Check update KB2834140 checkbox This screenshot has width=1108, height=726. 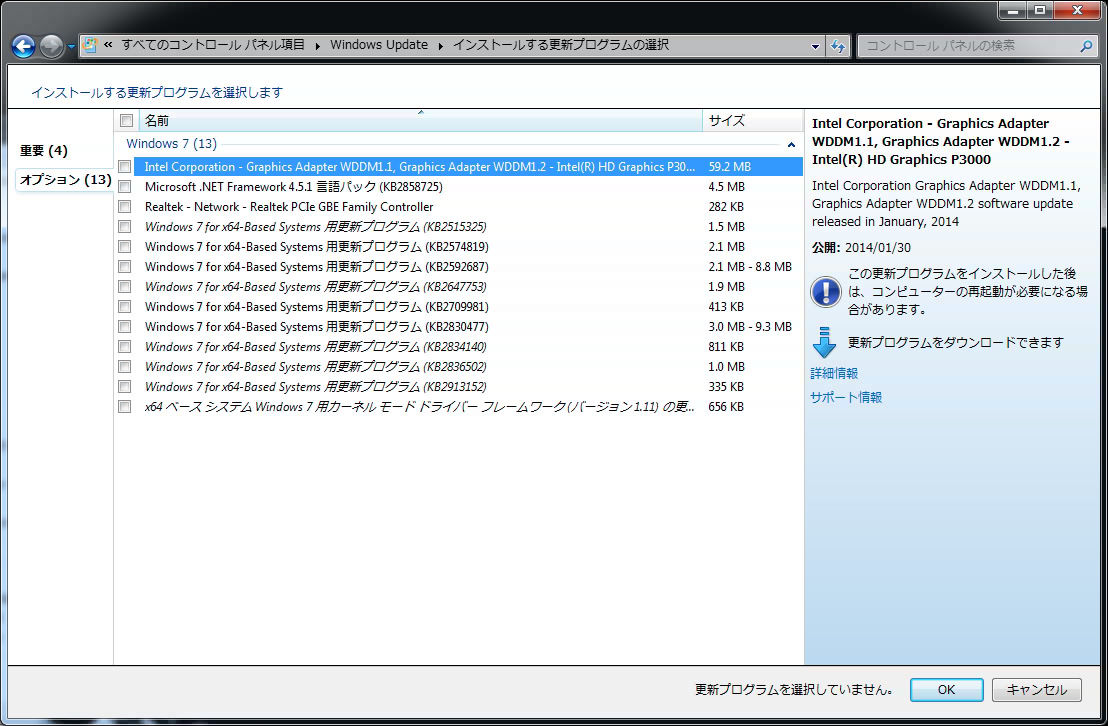point(125,347)
